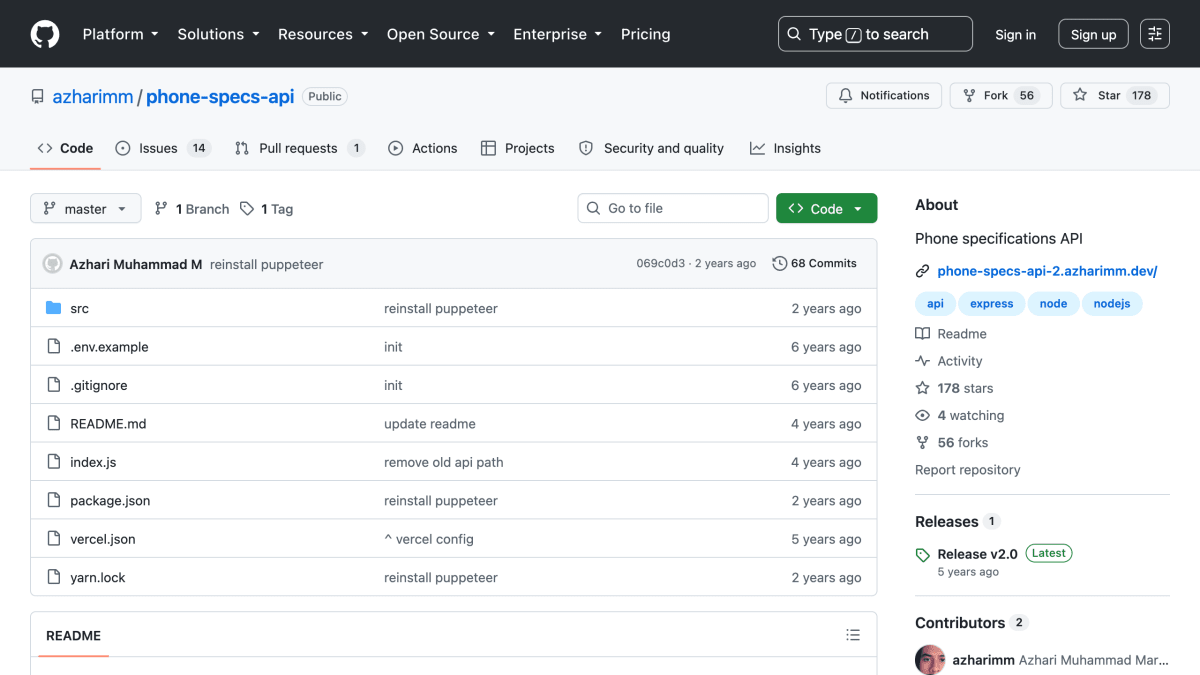Click the fork icon next to 56 forks
This screenshot has width=1200, height=675.
pos(923,442)
